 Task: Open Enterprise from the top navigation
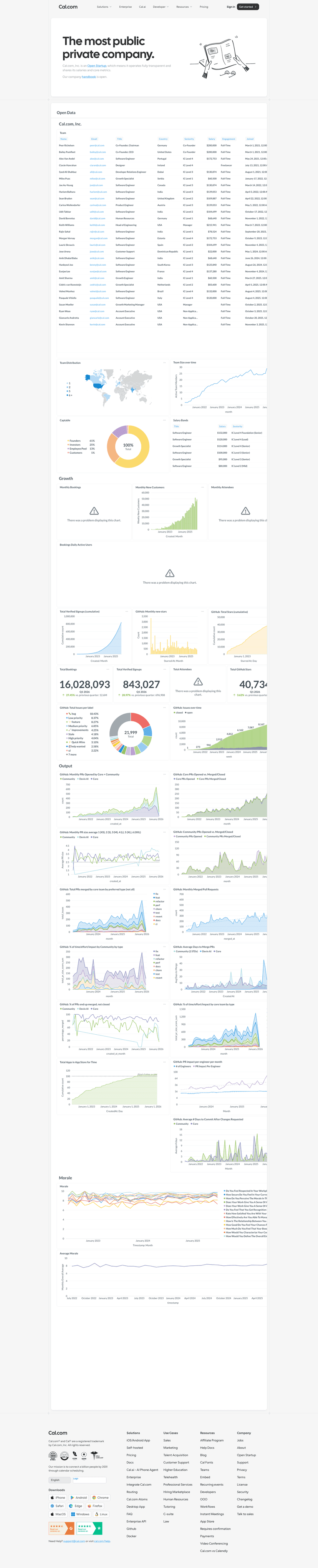pos(125,7)
